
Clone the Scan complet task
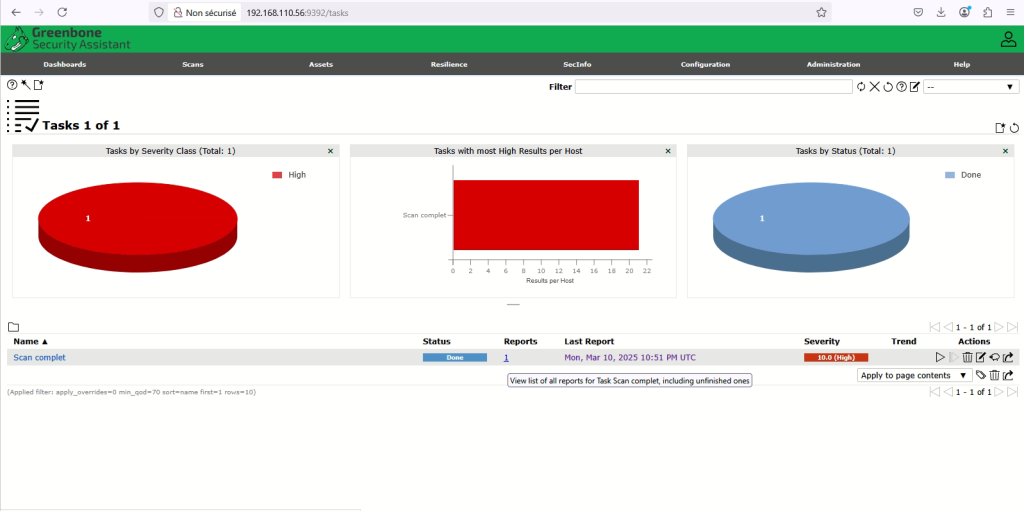coord(995,357)
